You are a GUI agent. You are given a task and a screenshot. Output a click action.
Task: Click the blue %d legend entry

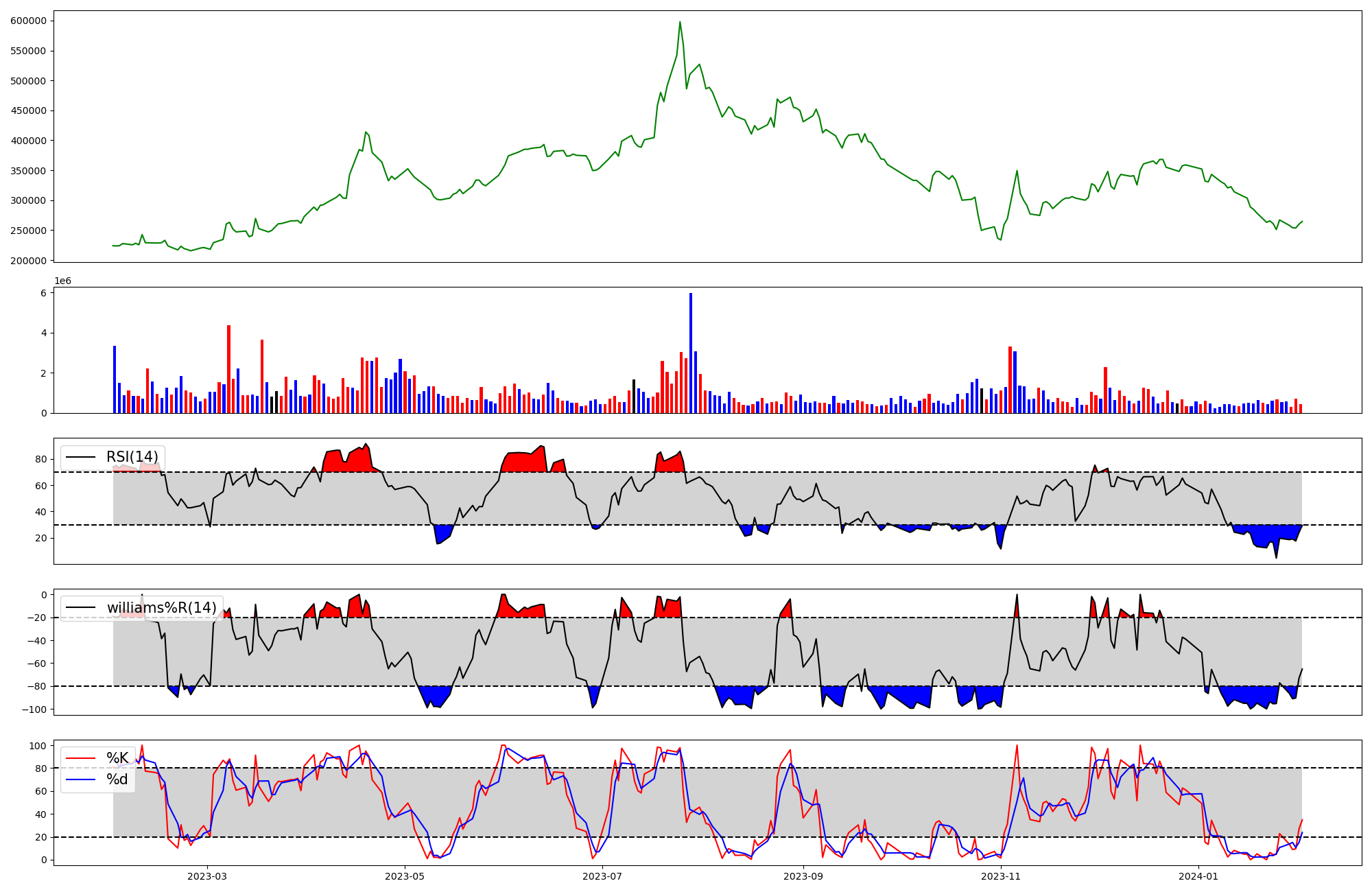click(117, 779)
